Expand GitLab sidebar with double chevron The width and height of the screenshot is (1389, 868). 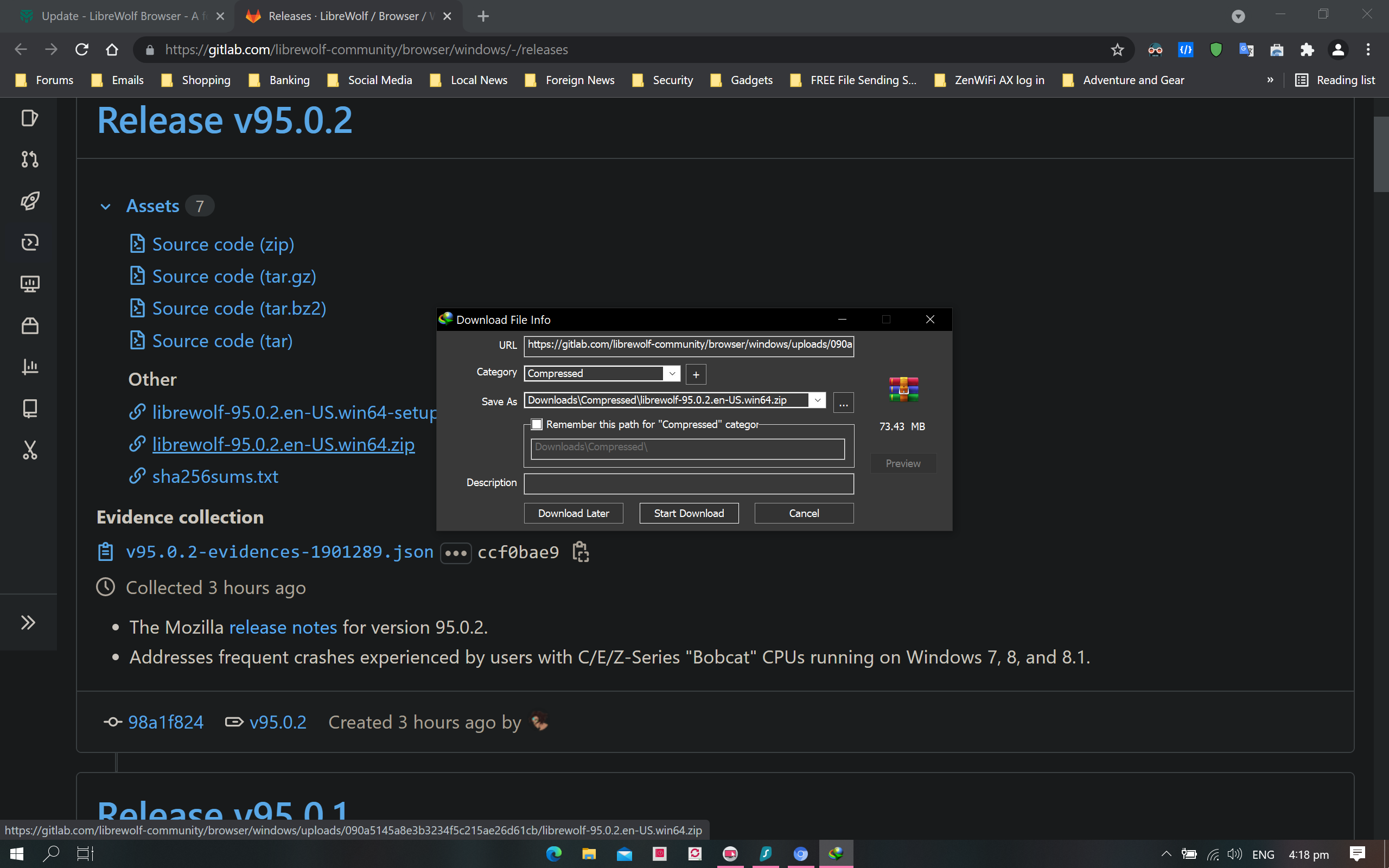coord(28,622)
